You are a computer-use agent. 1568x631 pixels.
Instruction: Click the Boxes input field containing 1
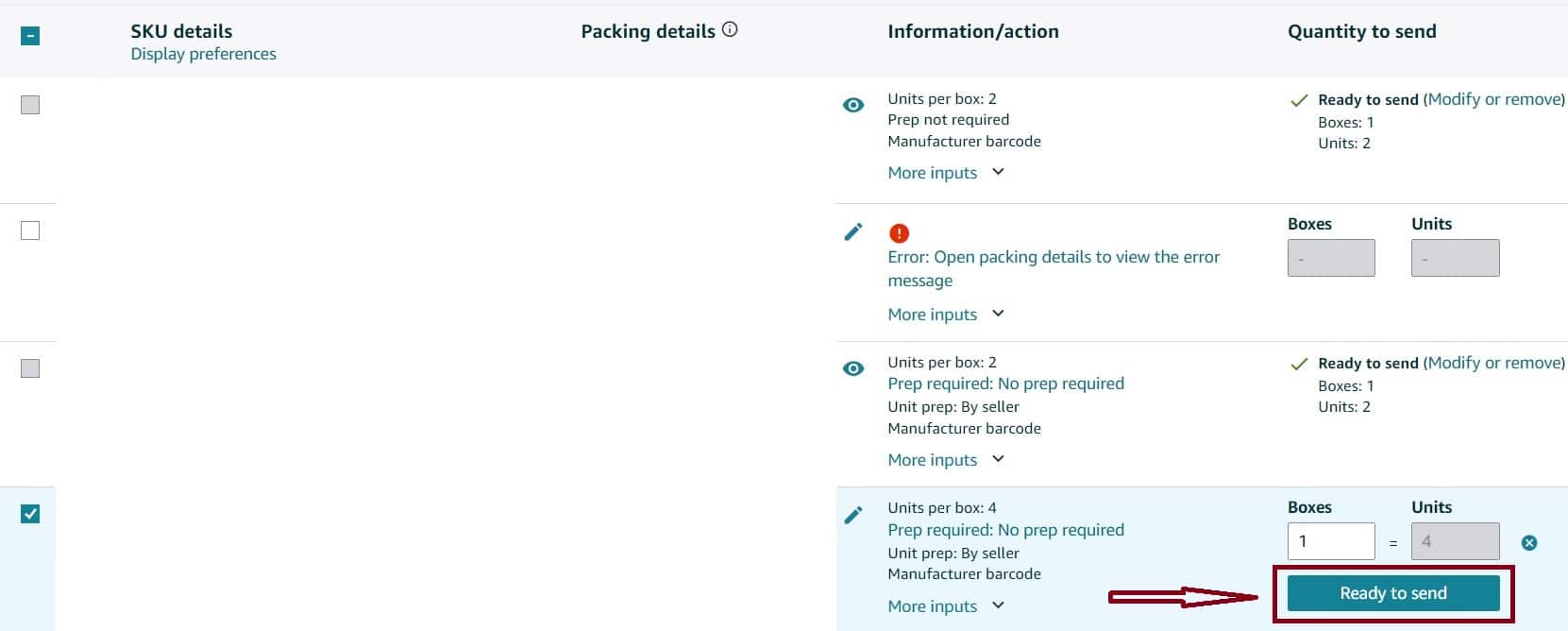point(1331,541)
